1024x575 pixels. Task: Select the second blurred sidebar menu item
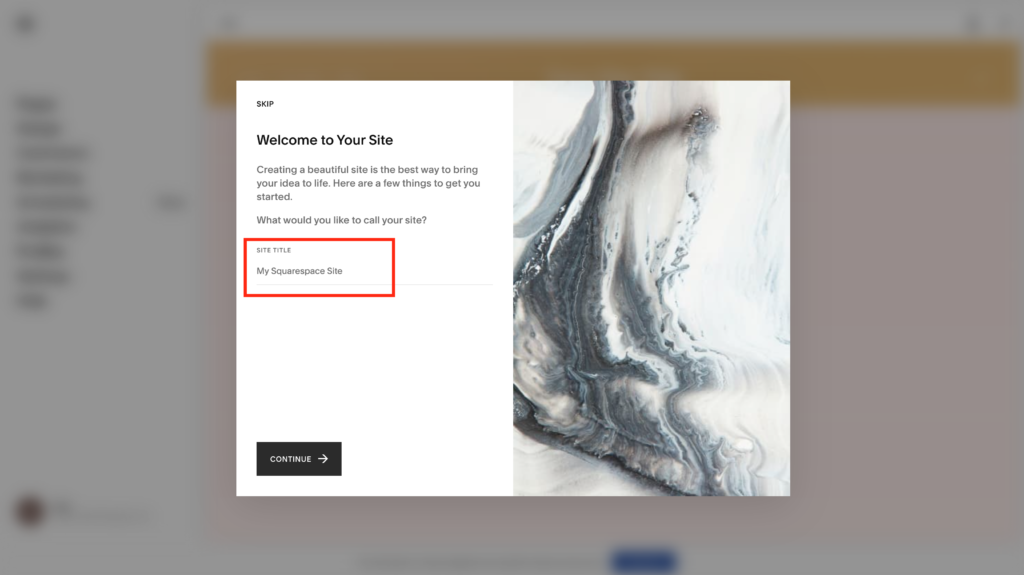coord(39,129)
